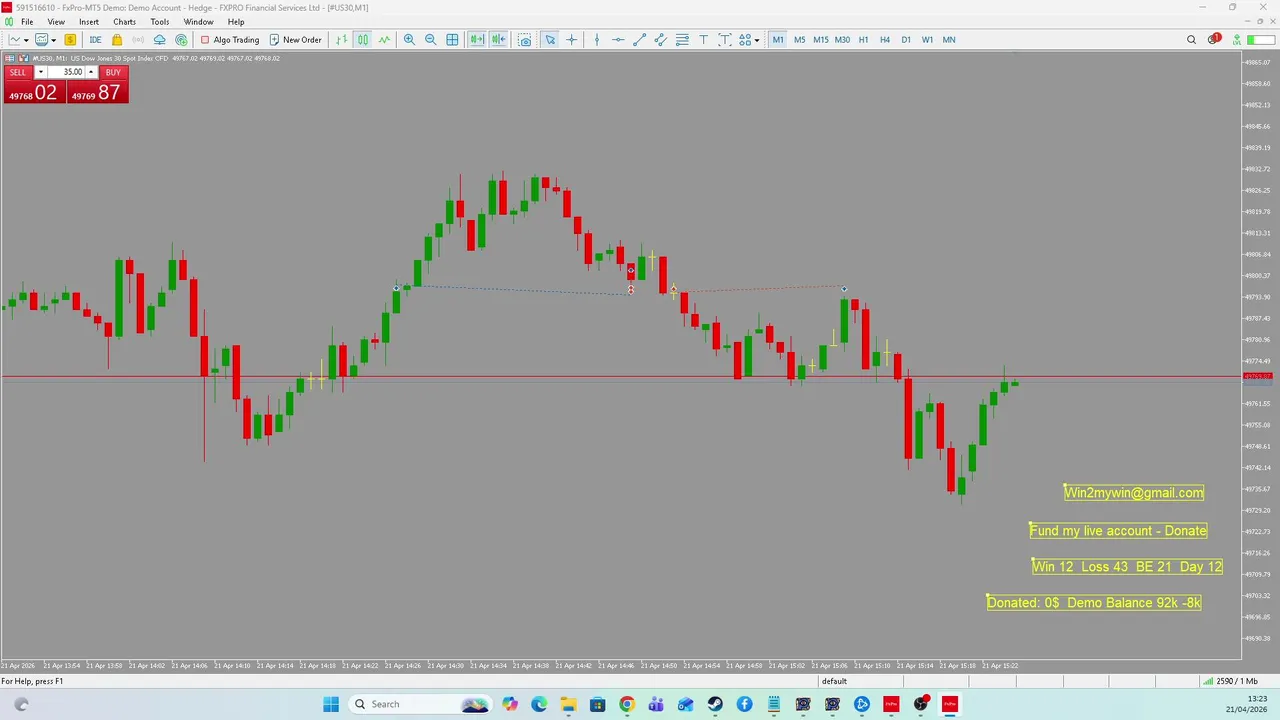Open the Tools menu
The width and height of the screenshot is (1280, 720).
[x=160, y=22]
